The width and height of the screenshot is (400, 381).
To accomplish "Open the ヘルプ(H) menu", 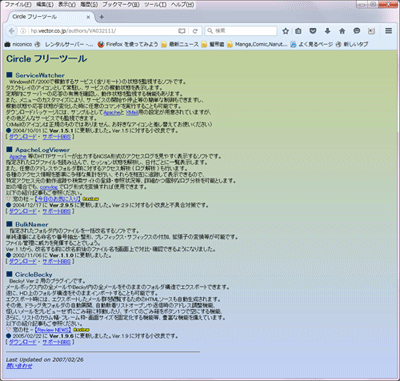I will click(x=182, y=5).
